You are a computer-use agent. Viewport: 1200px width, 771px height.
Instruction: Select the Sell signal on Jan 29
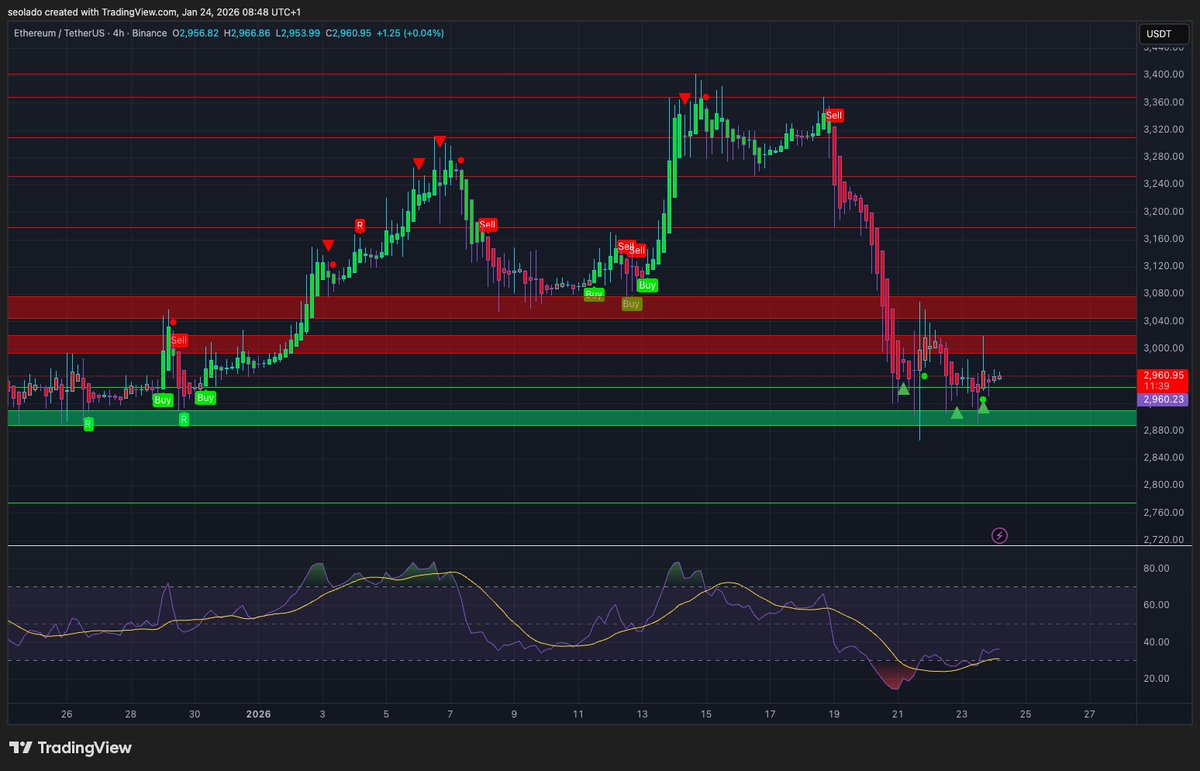pos(179,340)
